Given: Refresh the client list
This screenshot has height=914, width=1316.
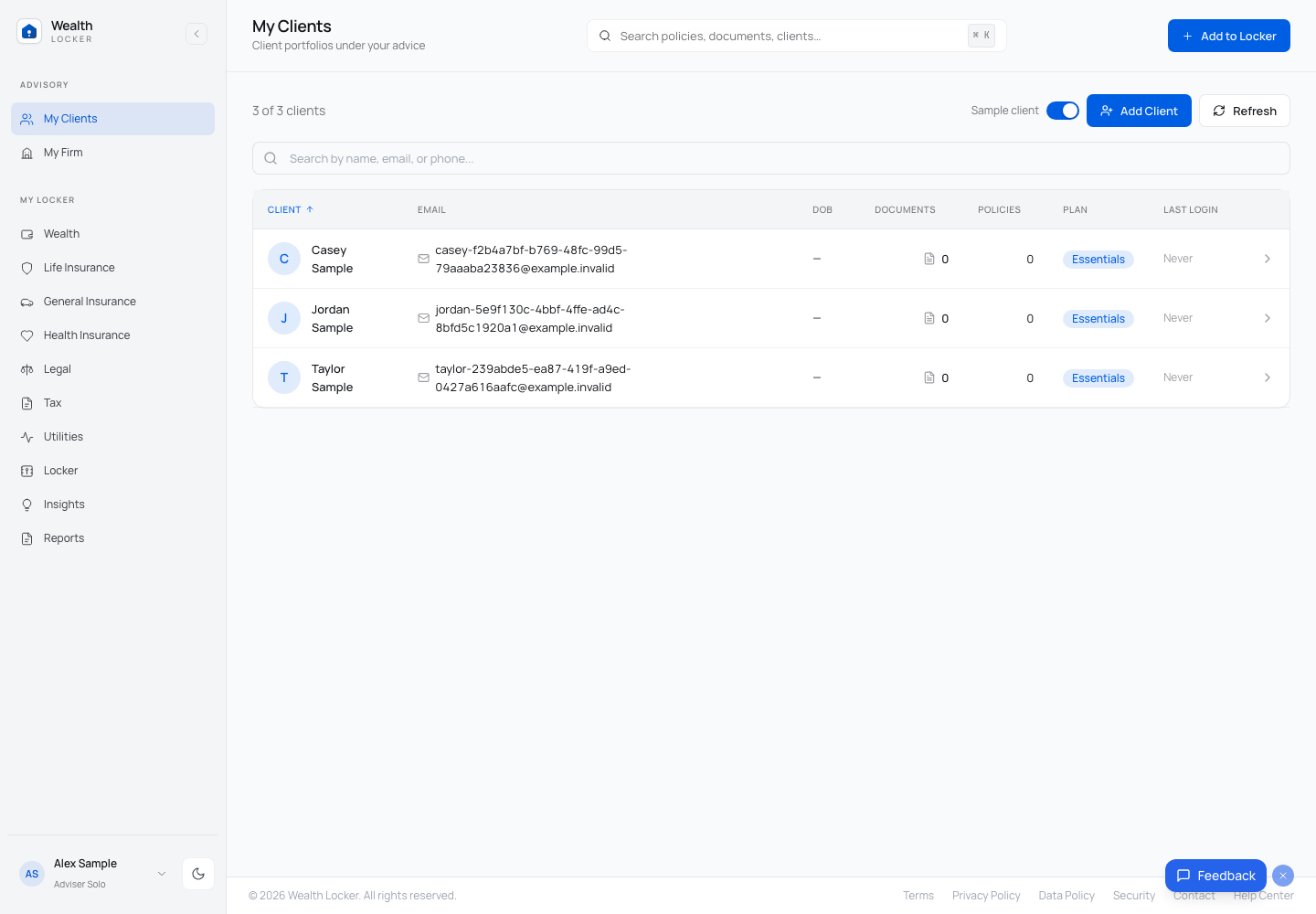Looking at the screenshot, I should click(x=1245, y=111).
